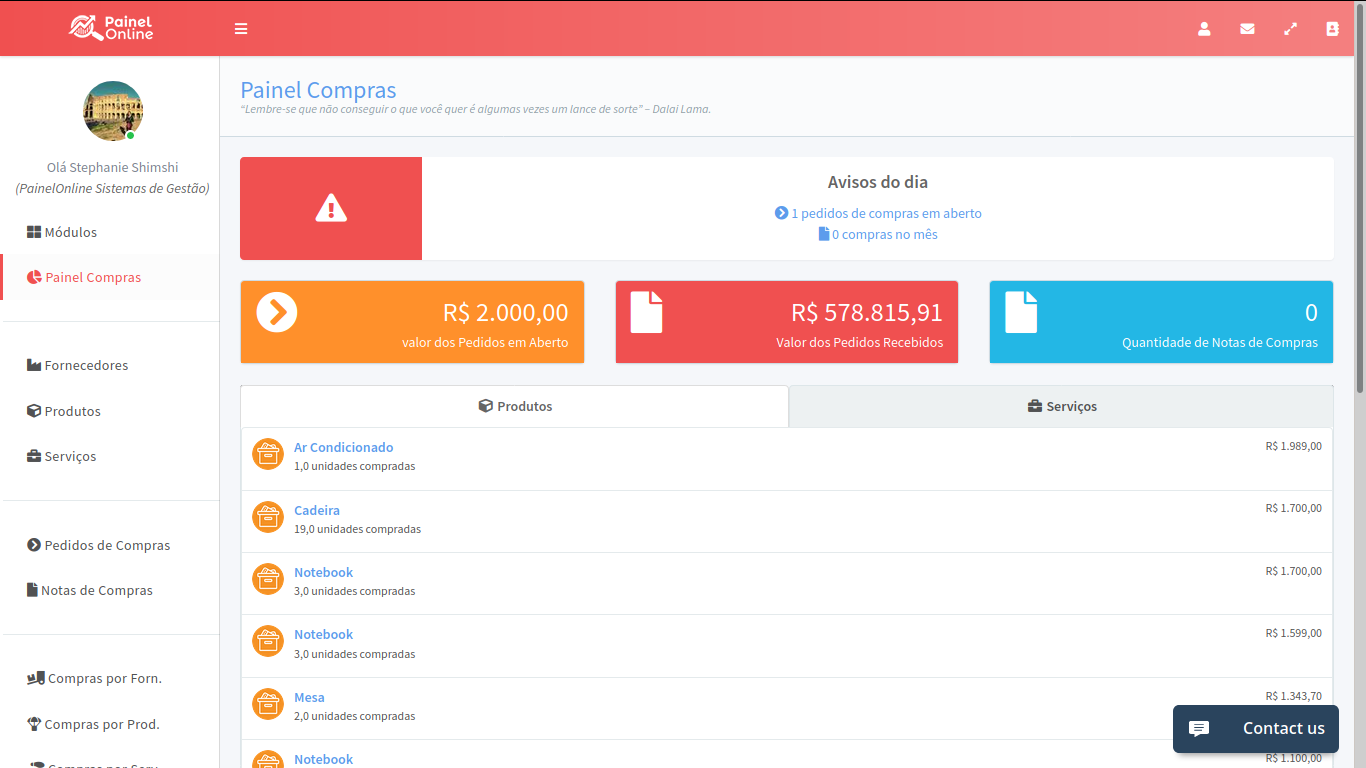Click the orange box icon beside Ar Condicionado
The height and width of the screenshot is (768, 1366).
[268, 454]
